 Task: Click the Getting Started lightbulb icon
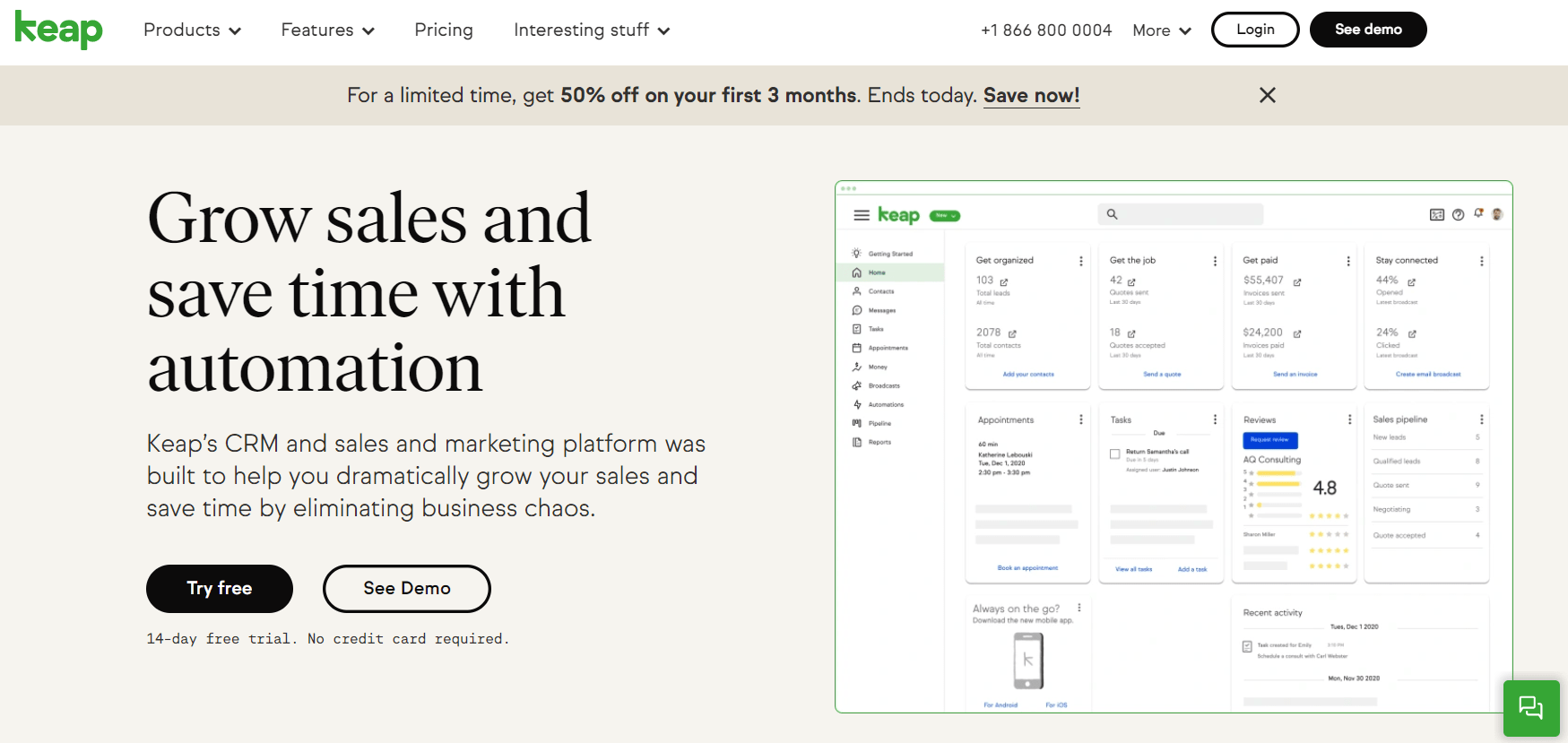856,254
